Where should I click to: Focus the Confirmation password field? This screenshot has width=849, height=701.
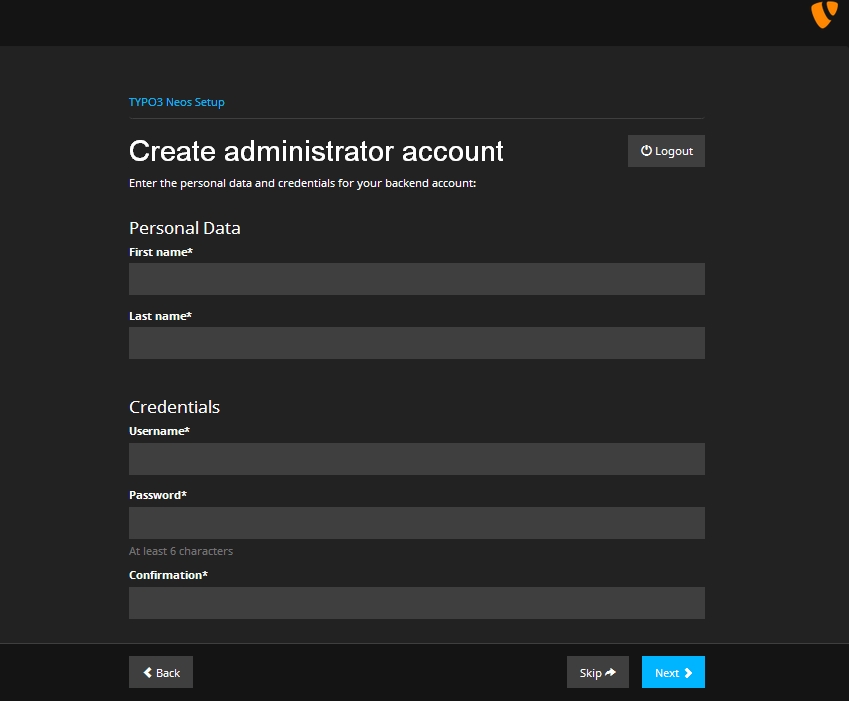click(417, 603)
